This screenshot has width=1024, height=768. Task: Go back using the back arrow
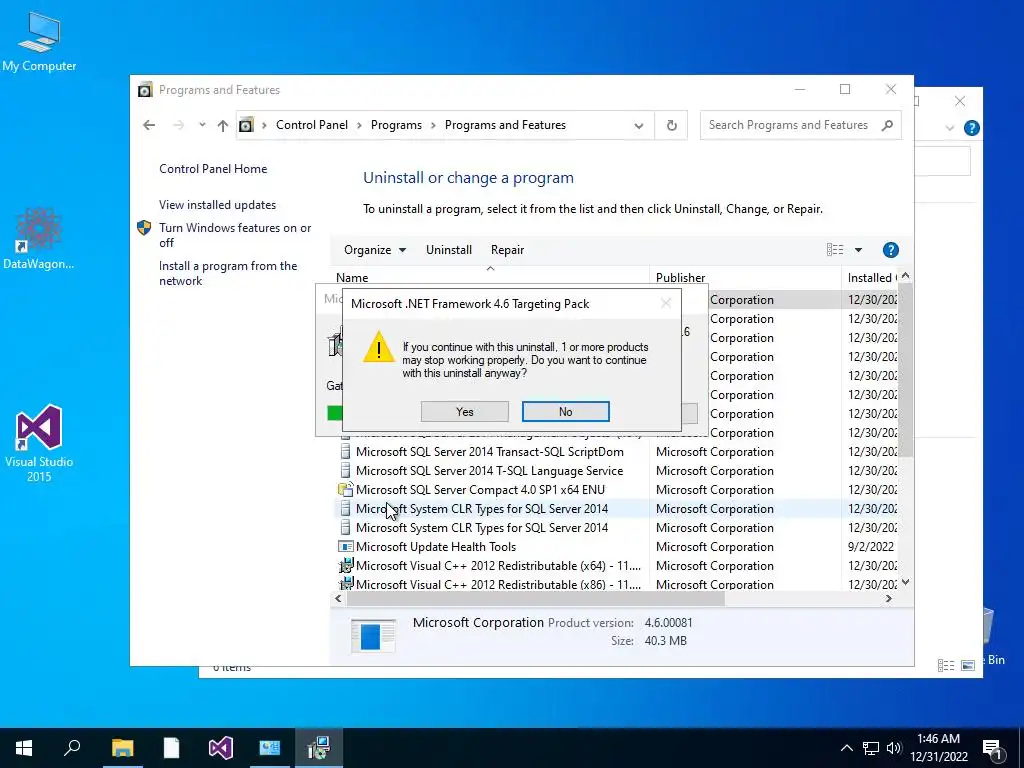coord(149,125)
